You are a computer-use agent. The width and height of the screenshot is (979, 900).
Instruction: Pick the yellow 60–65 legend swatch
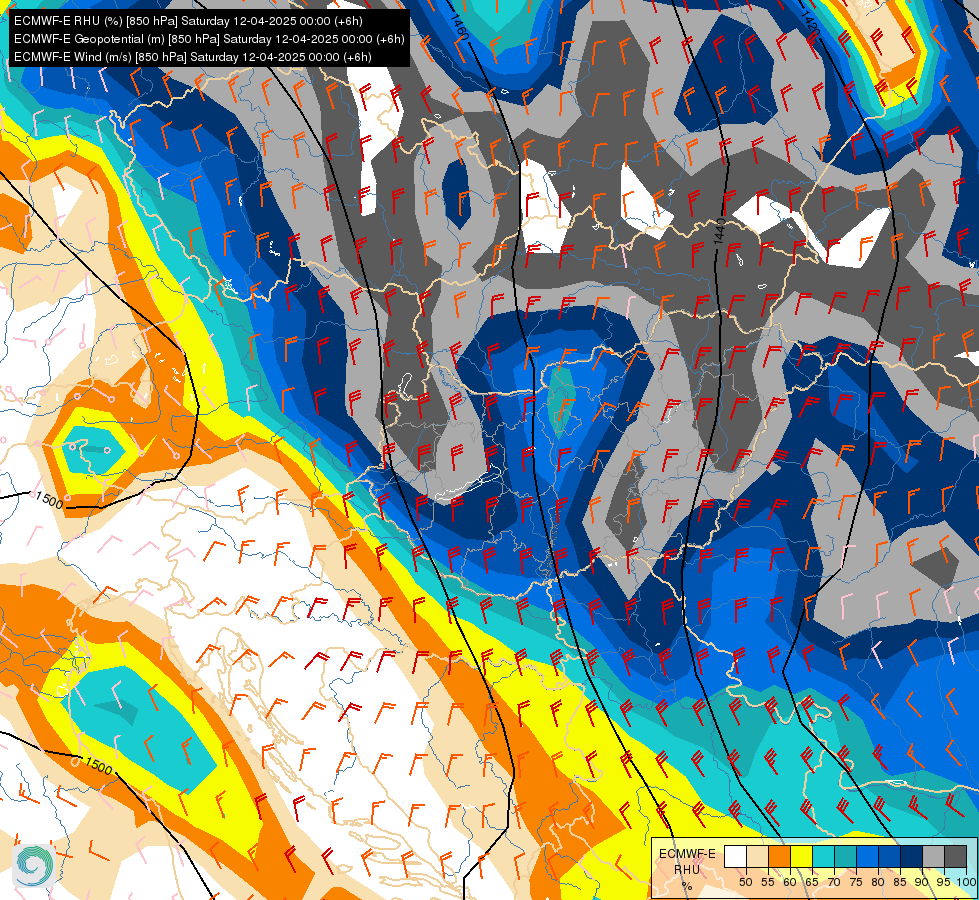click(800, 856)
